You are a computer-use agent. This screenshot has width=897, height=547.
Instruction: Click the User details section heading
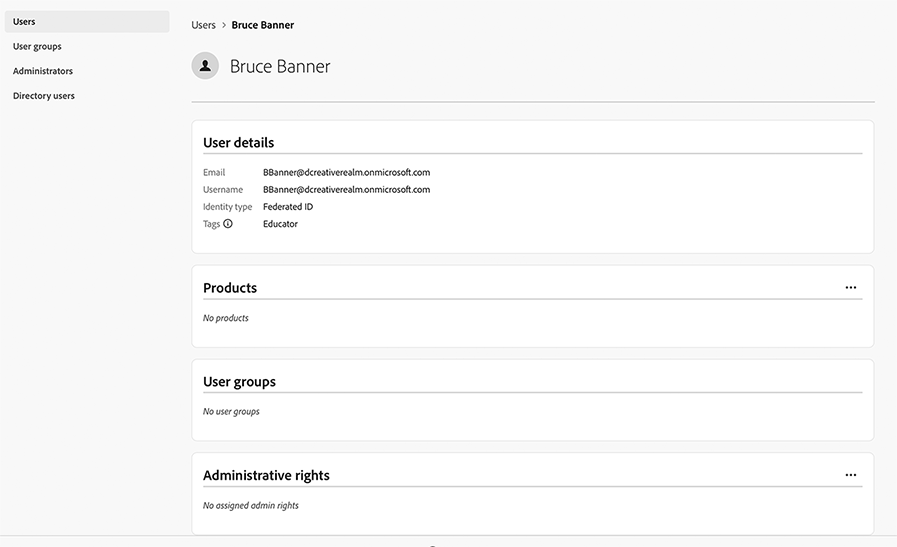(238, 143)
